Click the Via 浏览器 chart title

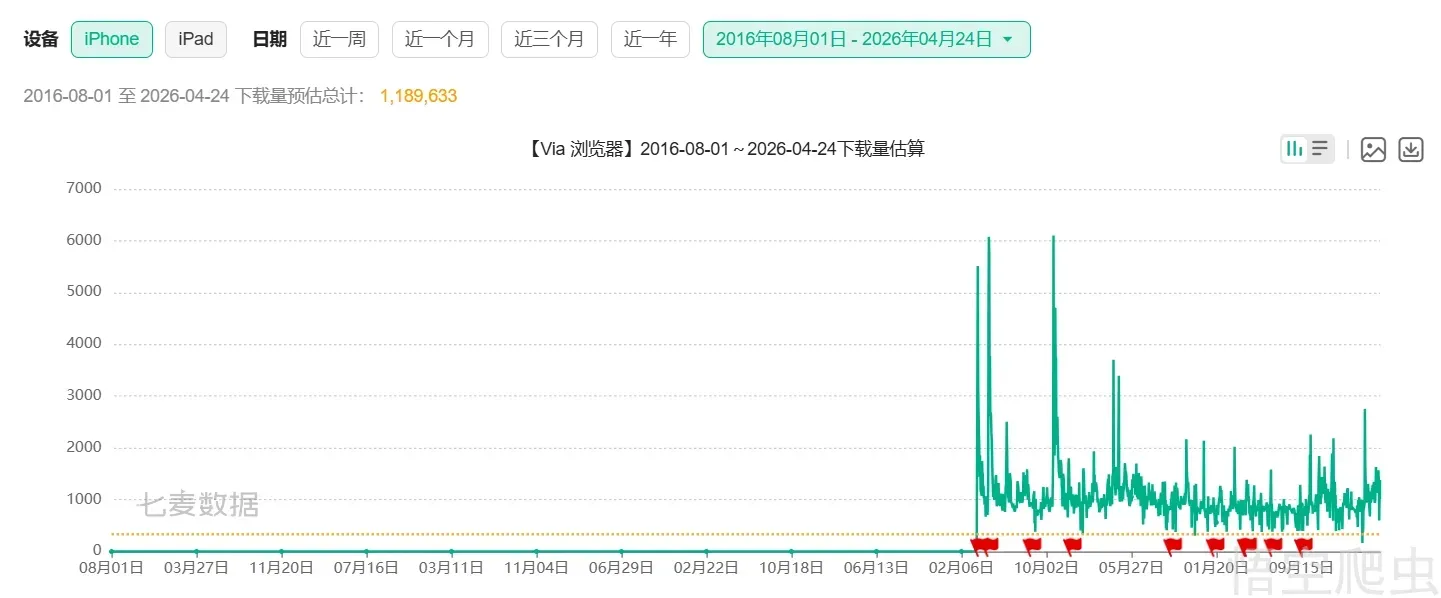724,149
